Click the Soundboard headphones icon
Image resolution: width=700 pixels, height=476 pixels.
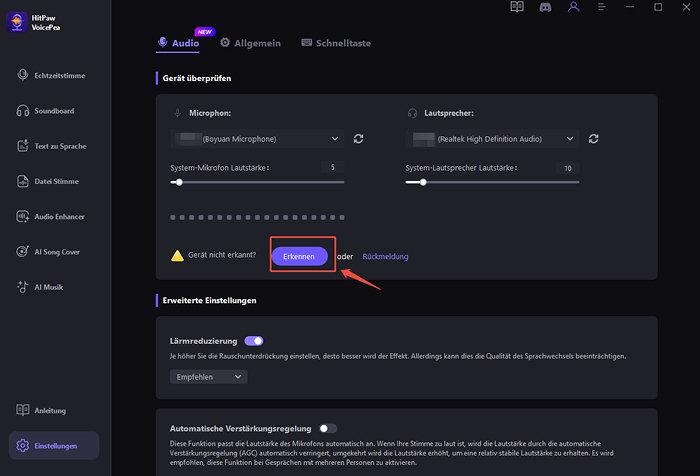[23, 110]
